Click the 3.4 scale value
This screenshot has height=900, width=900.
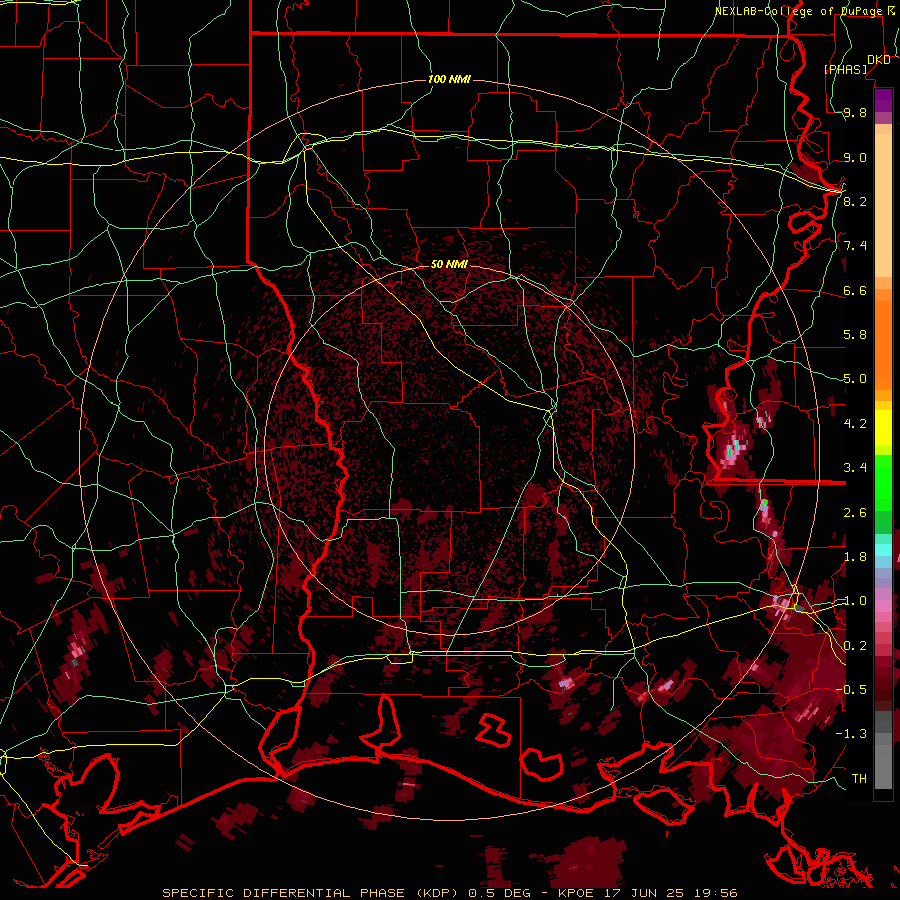click(x=855, y=467)
